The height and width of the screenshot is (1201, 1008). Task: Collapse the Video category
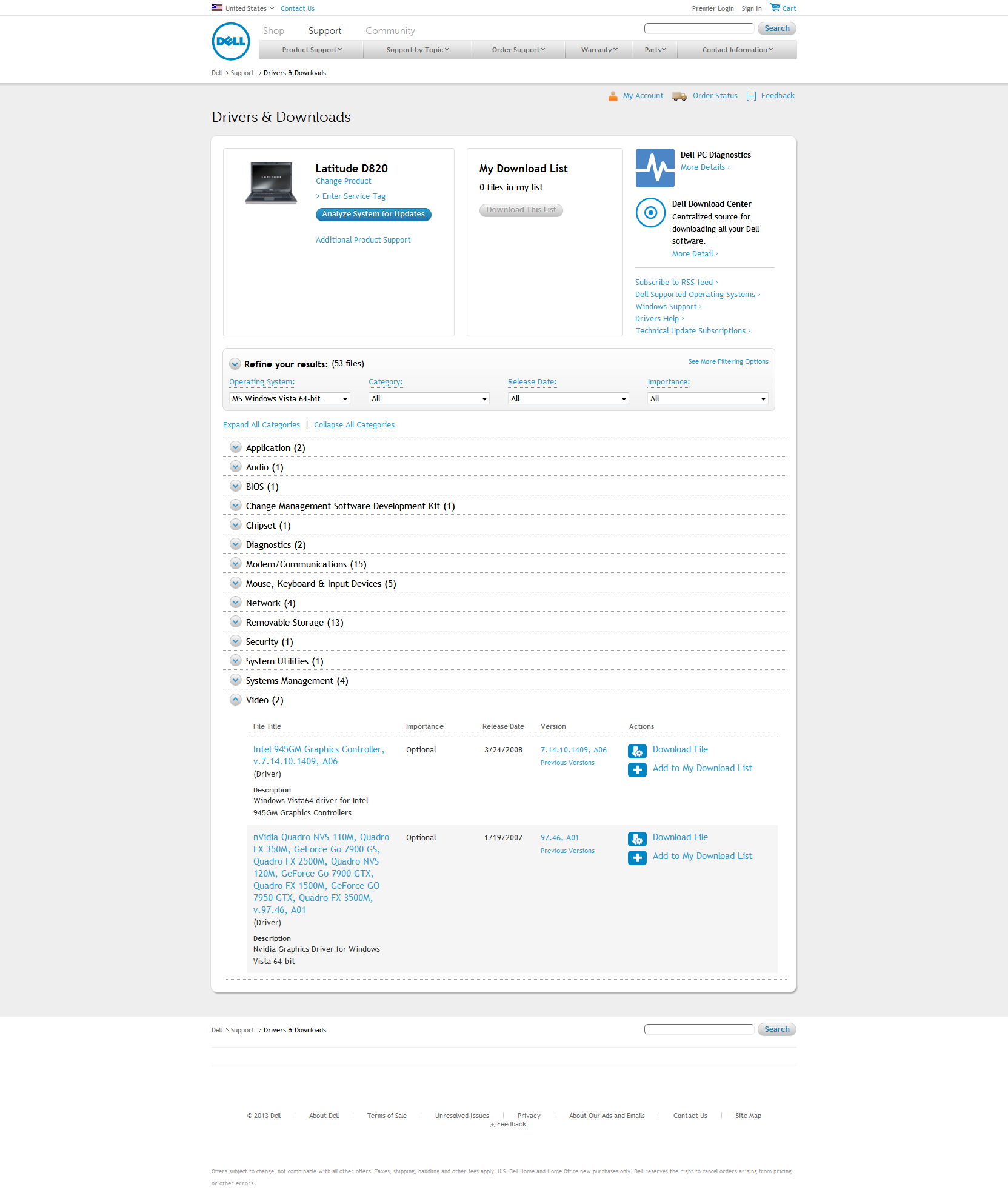[x=236, y=700]
